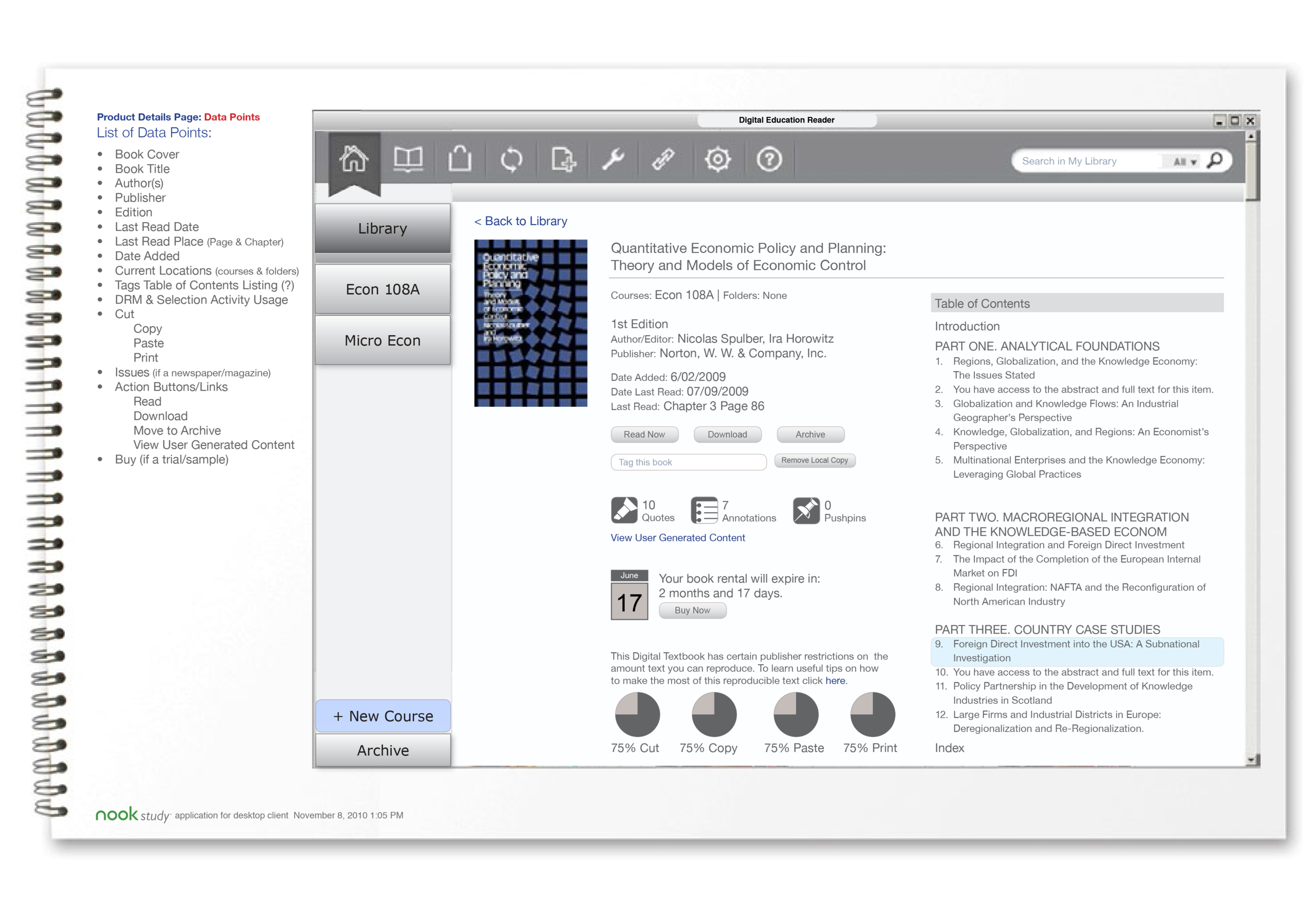Click the 75% Print pie chart

tap(873, 714)
